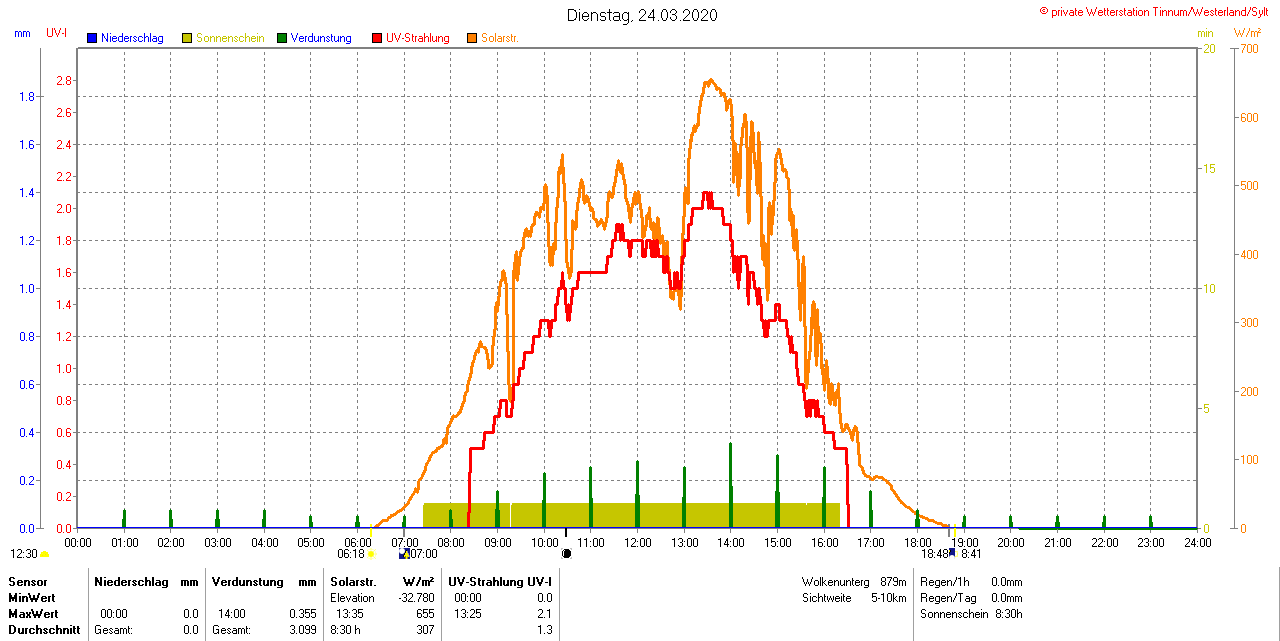1280x641 pixels.
Task: Click the 06:00 time axis label
Action: point(358,543)
